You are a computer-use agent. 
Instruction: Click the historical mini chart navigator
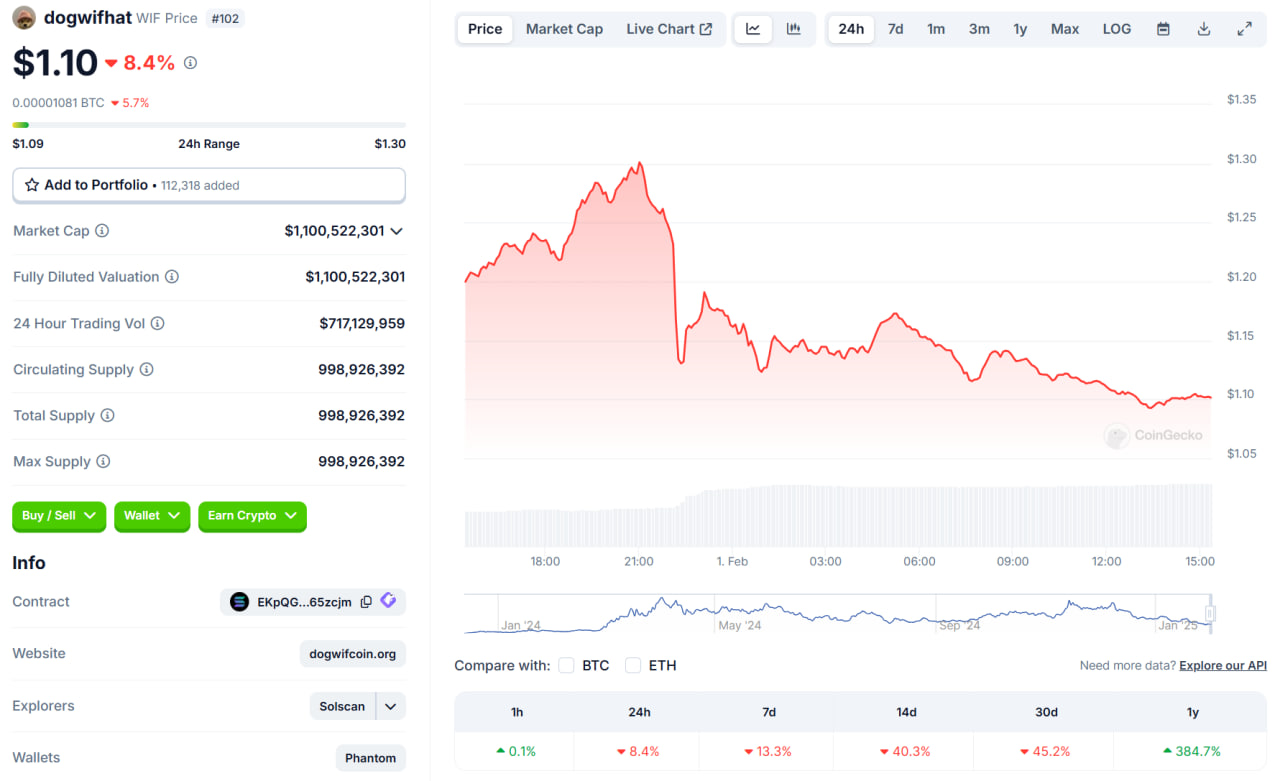(838, 614)
